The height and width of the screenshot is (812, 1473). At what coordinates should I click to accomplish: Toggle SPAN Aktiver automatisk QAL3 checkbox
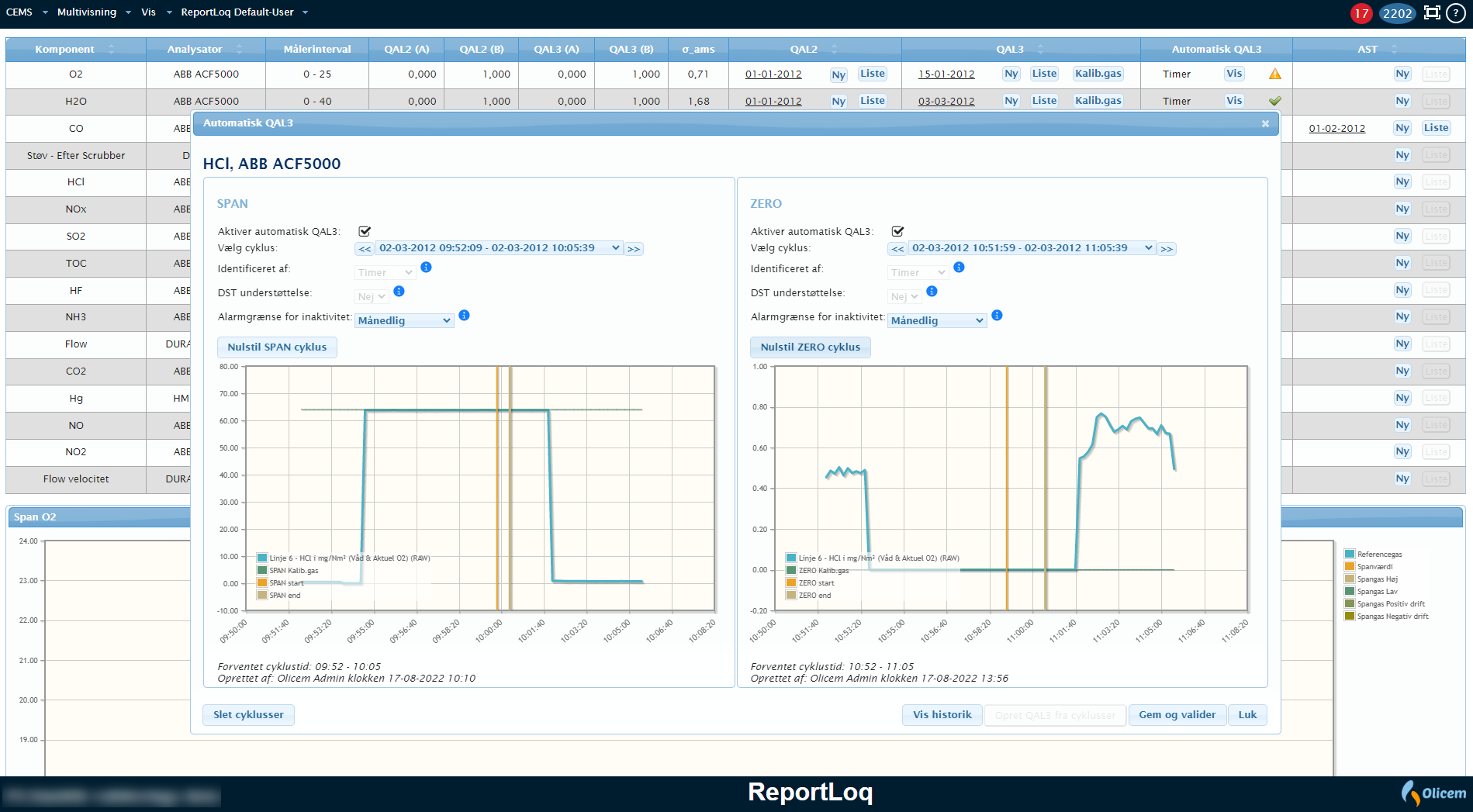click(365, 231)
